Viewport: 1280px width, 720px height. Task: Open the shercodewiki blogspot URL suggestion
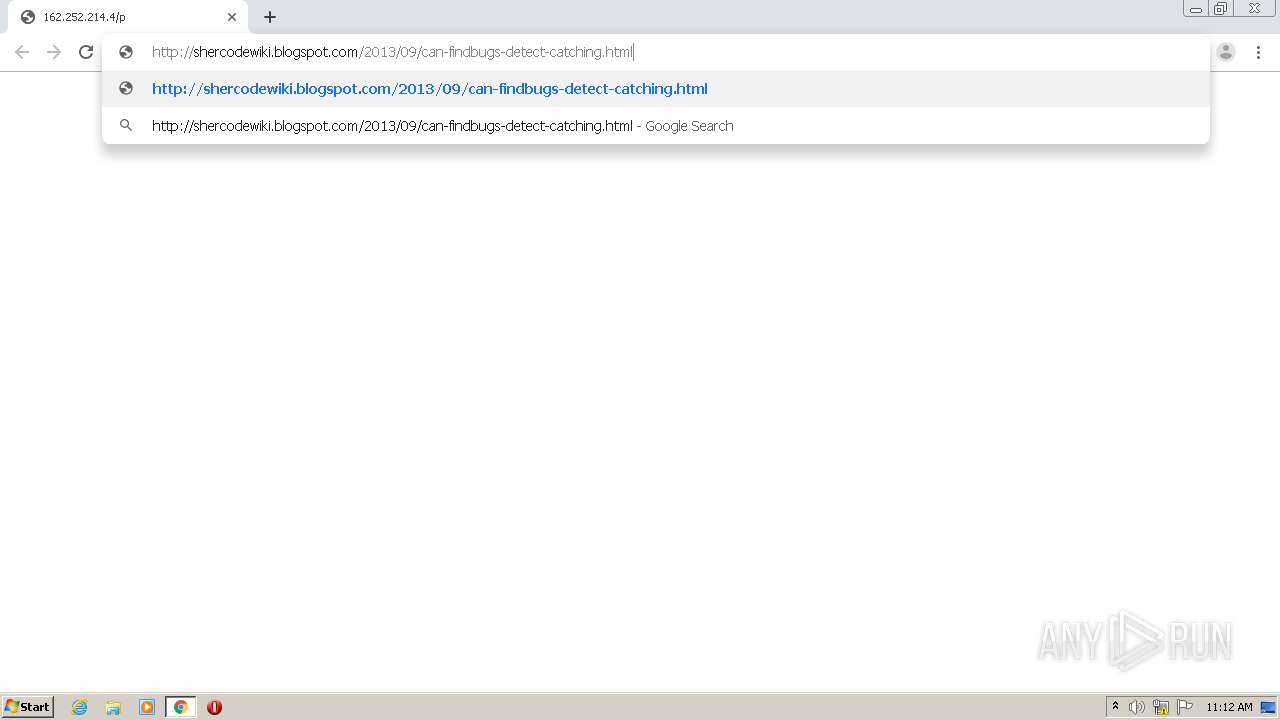coord(656,89)
